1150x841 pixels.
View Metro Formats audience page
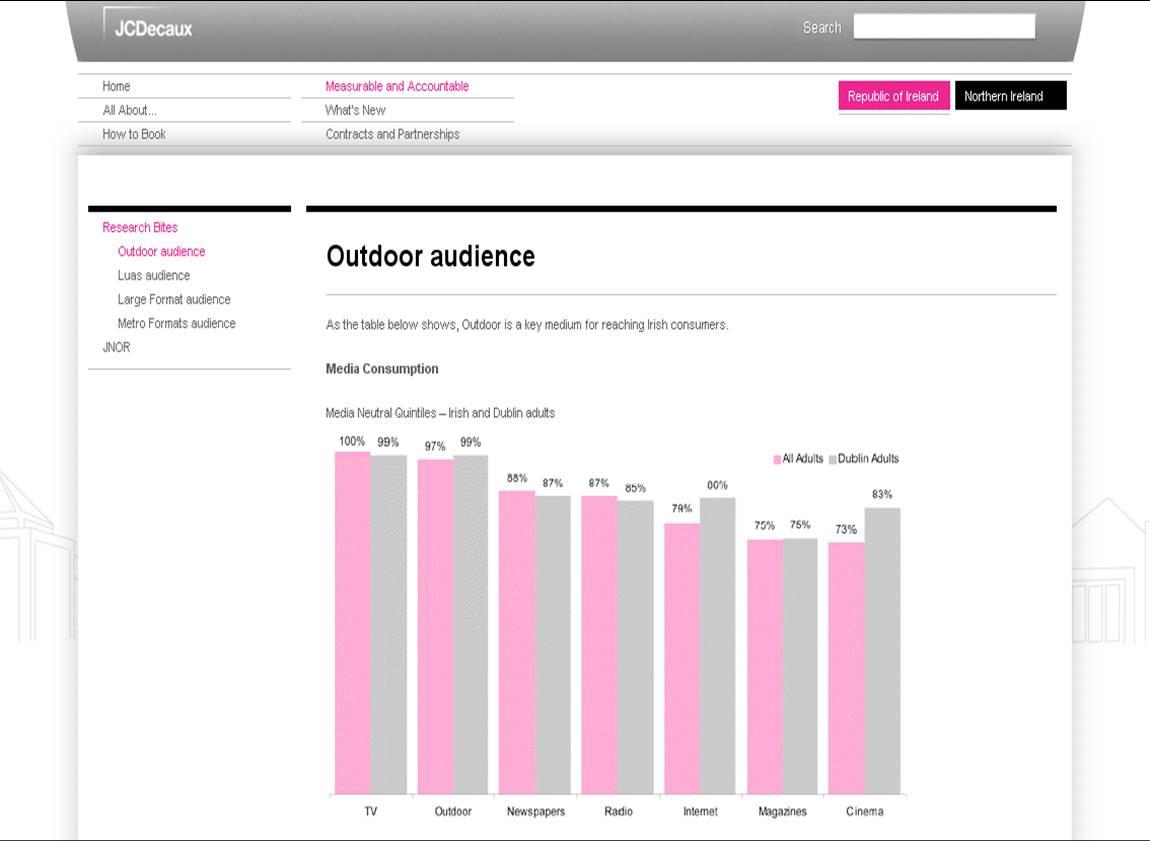(176, 323)
